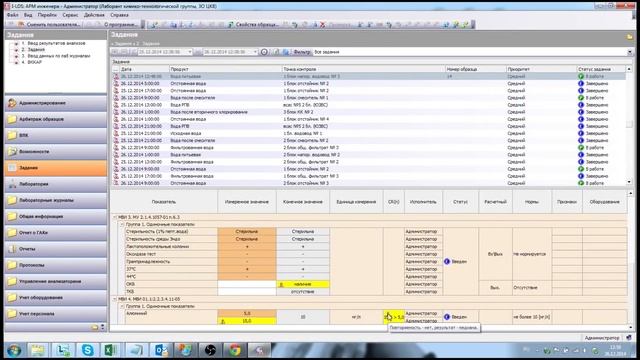Collapse Группа 1 under МВИ 4

pos(122,306)
